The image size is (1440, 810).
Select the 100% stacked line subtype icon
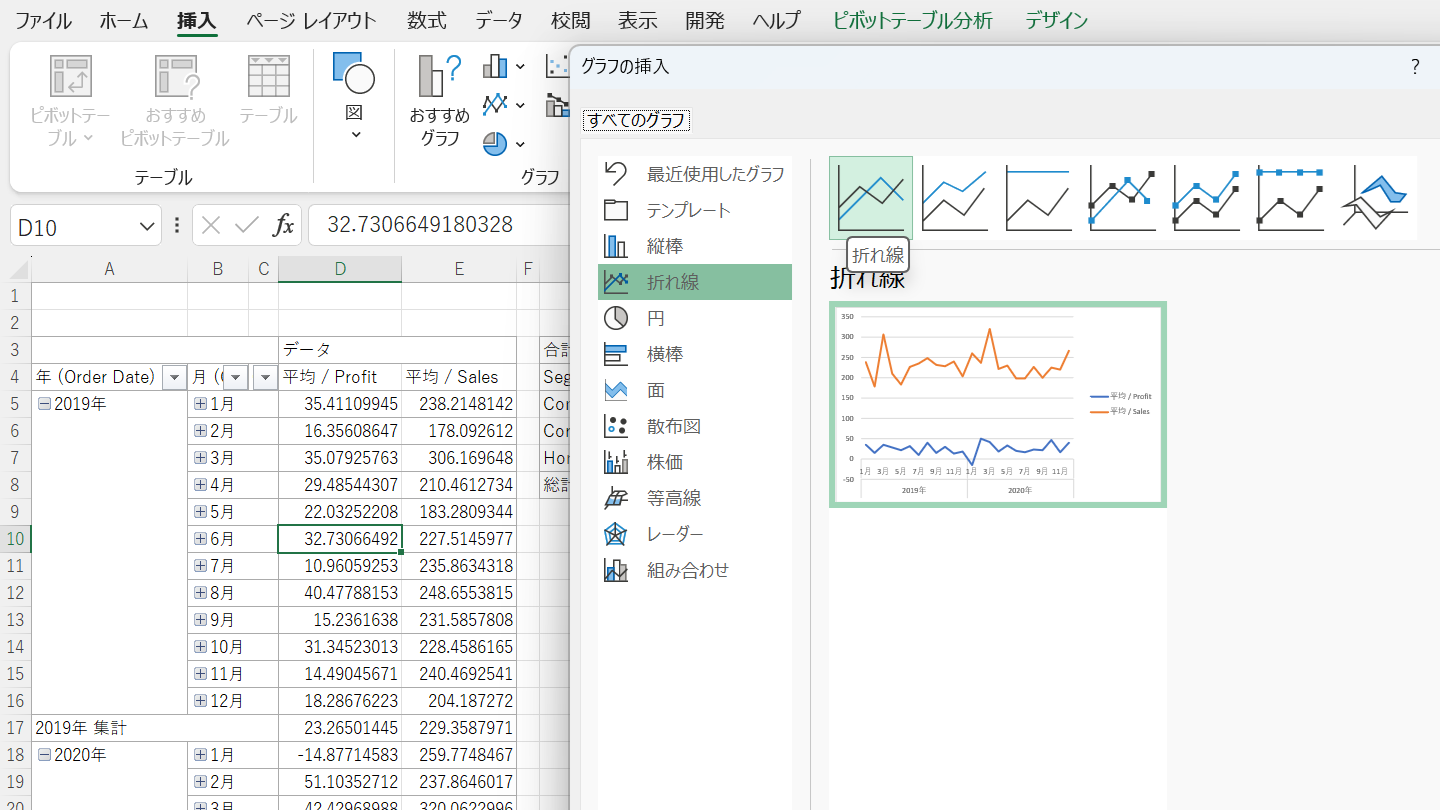click(x=1038, y=197)
